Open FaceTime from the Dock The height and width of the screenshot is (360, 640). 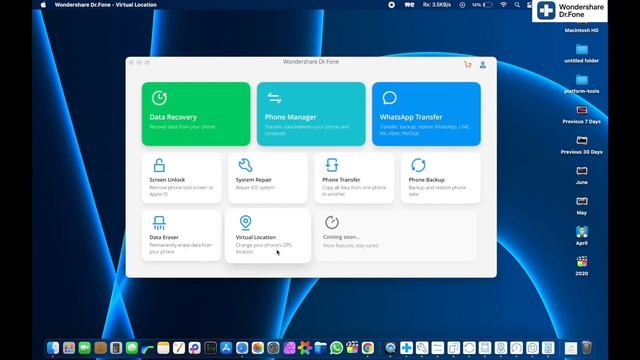click(x=84, y=348)
